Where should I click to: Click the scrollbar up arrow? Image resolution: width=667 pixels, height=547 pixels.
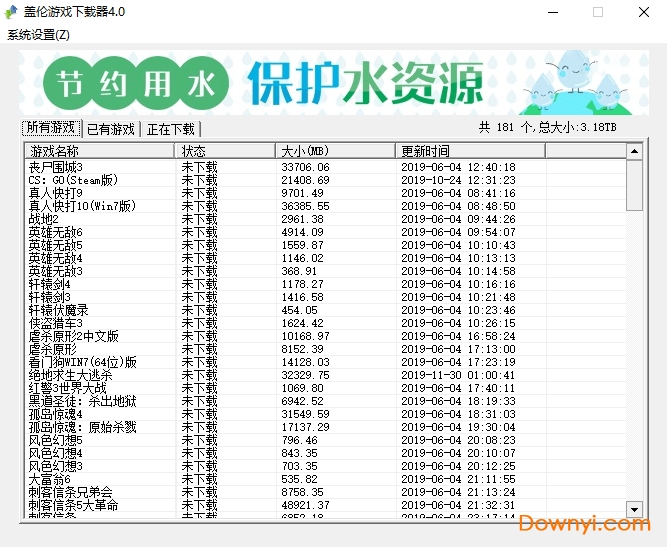point(634,151)
